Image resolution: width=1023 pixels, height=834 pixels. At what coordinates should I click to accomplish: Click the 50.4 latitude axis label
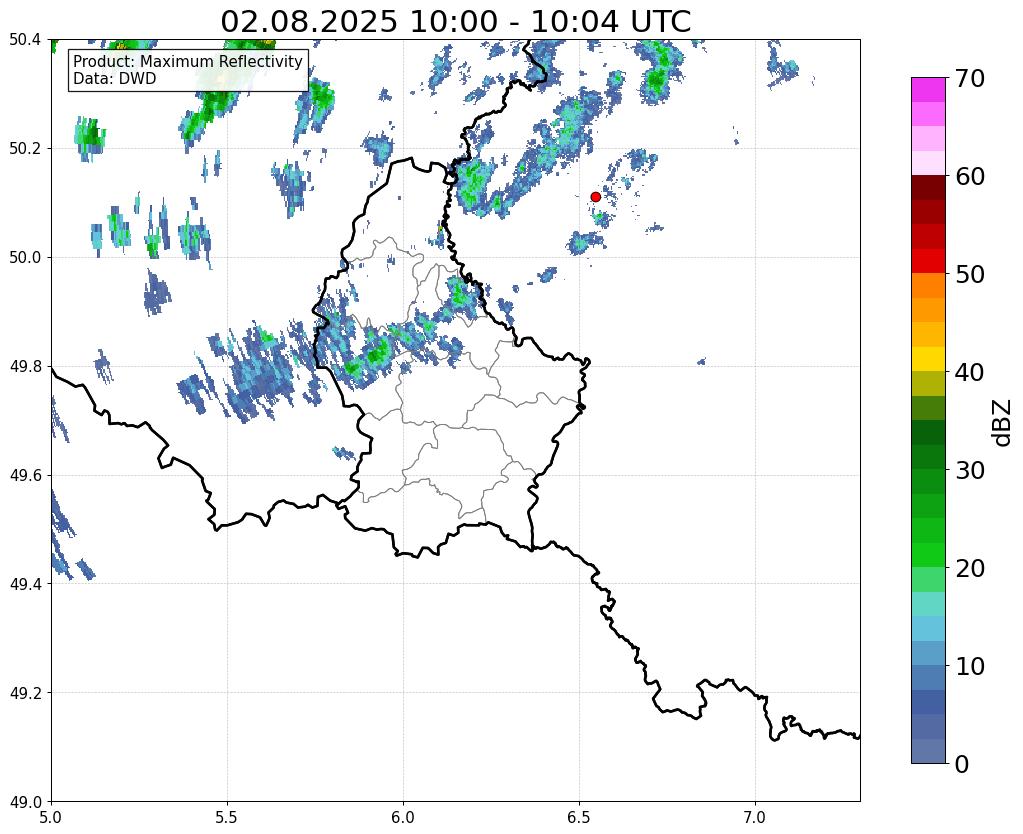(25, 40)
